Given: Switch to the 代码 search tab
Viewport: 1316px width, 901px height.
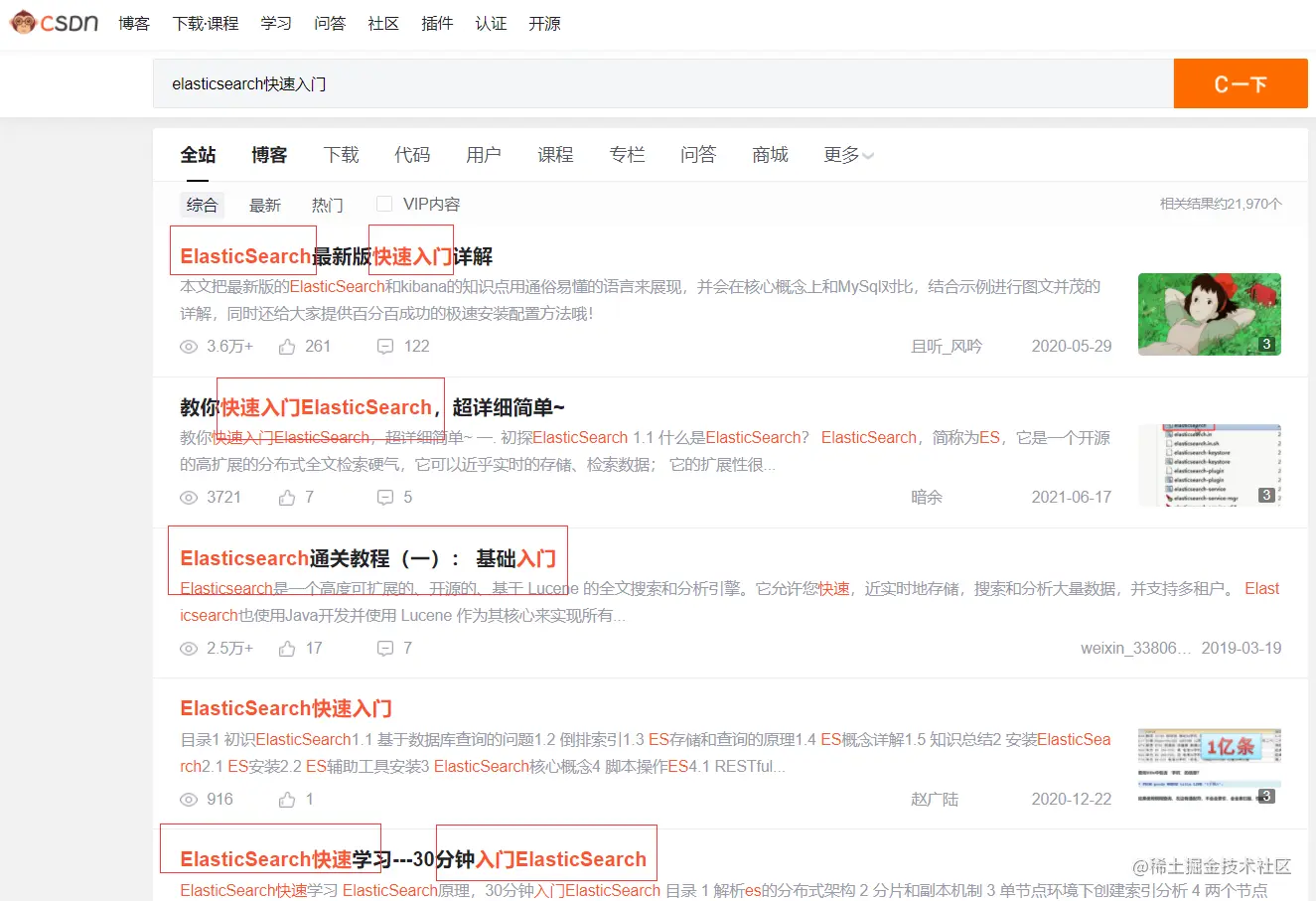Looking at the screenshot, I should pyautogui.click(x=412, y=155).
